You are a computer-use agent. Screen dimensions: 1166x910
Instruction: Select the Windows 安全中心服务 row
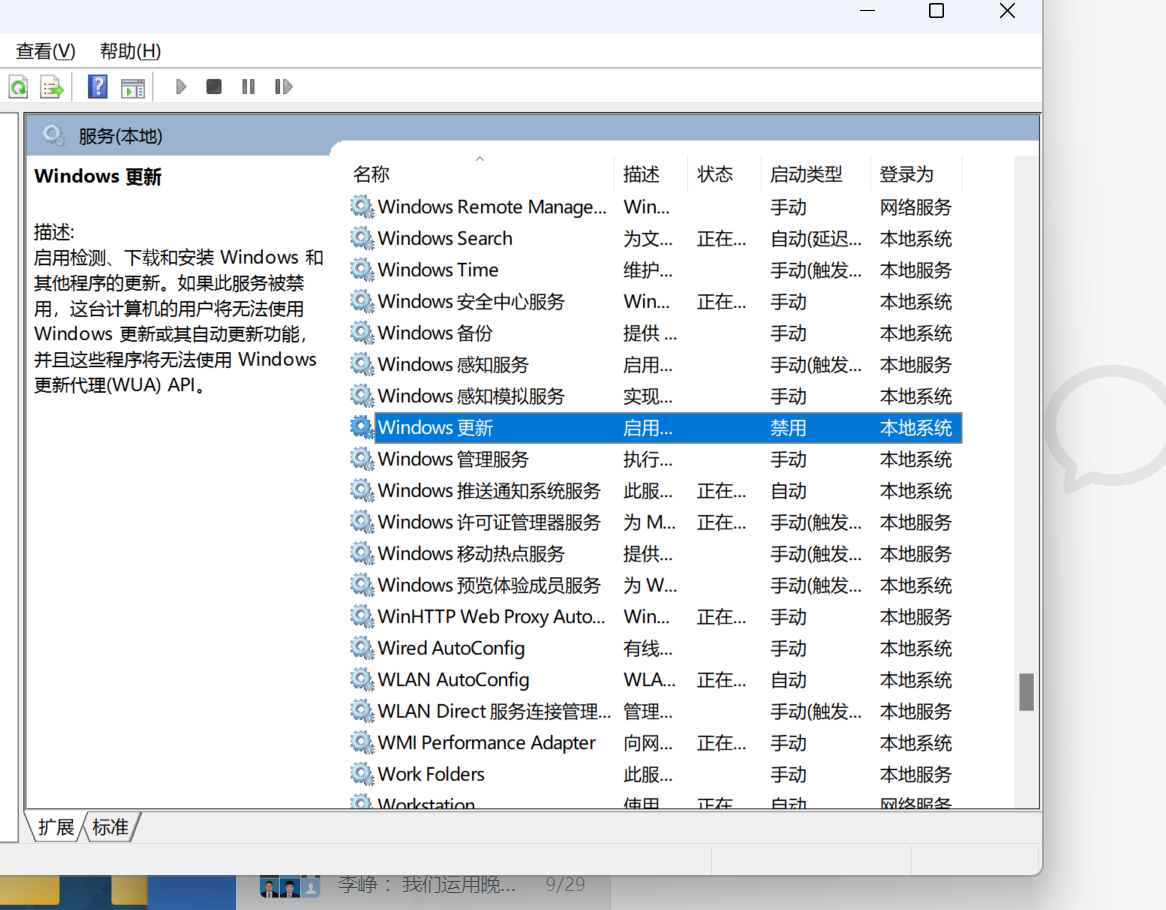pyautogui.click(x=654, y=301)
